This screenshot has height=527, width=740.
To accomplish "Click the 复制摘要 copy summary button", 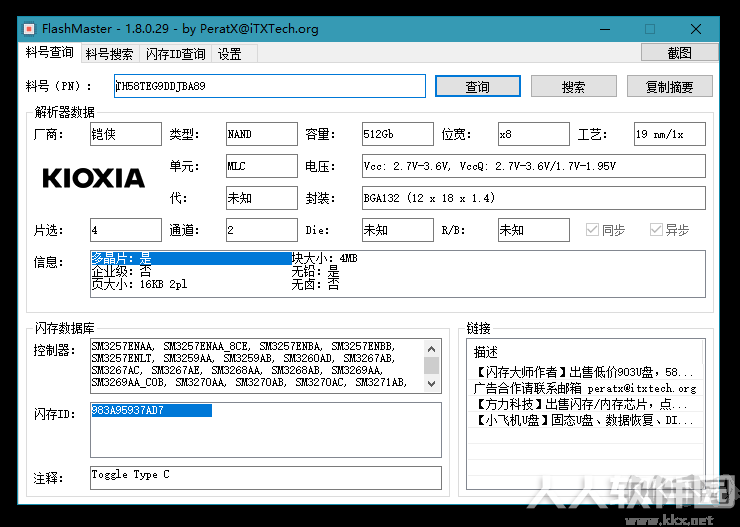I will click(669, 86).
